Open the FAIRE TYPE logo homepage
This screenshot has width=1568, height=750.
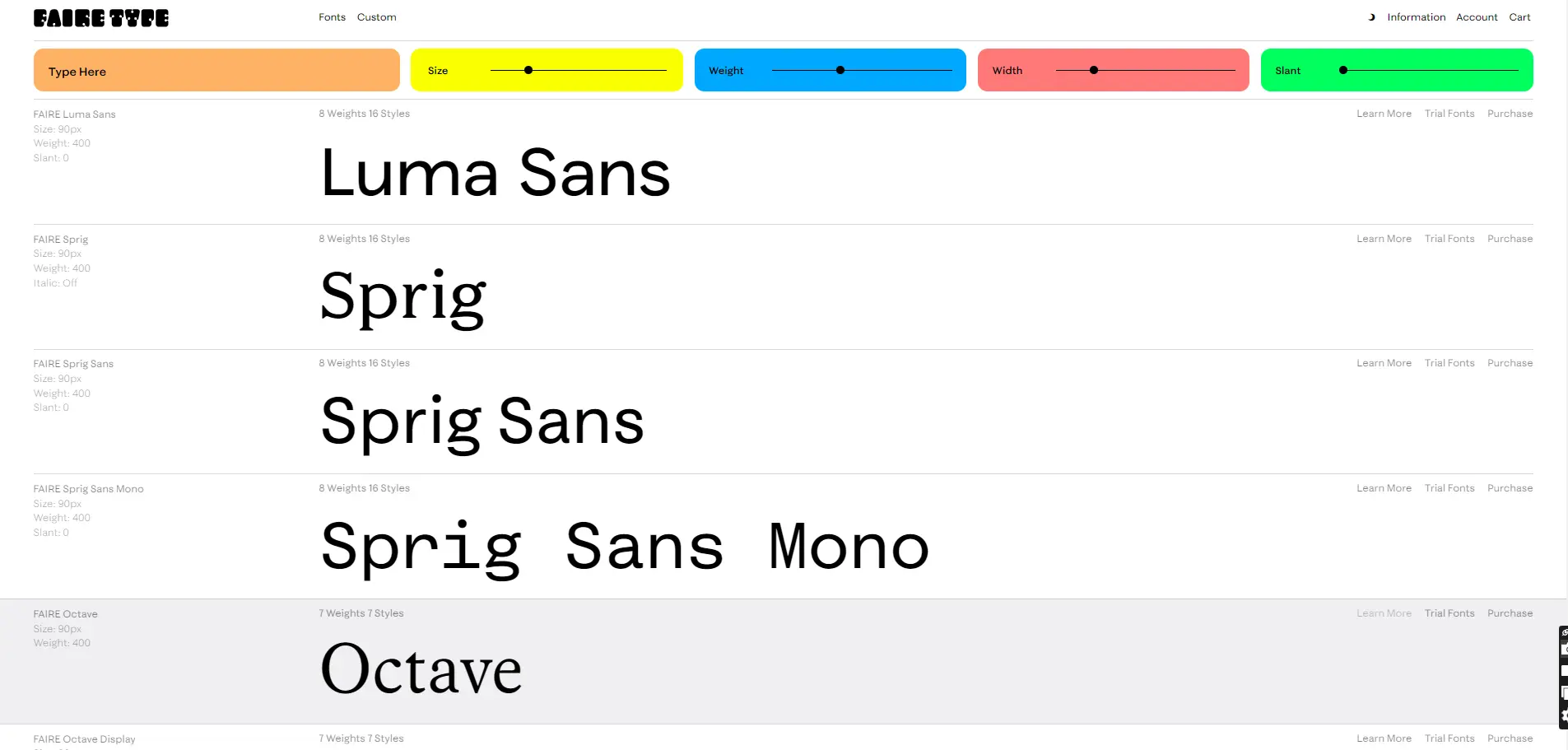point(101,18)
